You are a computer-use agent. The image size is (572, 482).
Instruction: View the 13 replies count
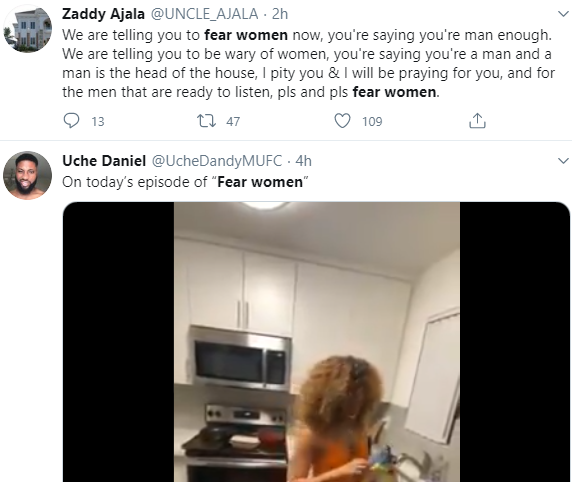pos(98,121)
